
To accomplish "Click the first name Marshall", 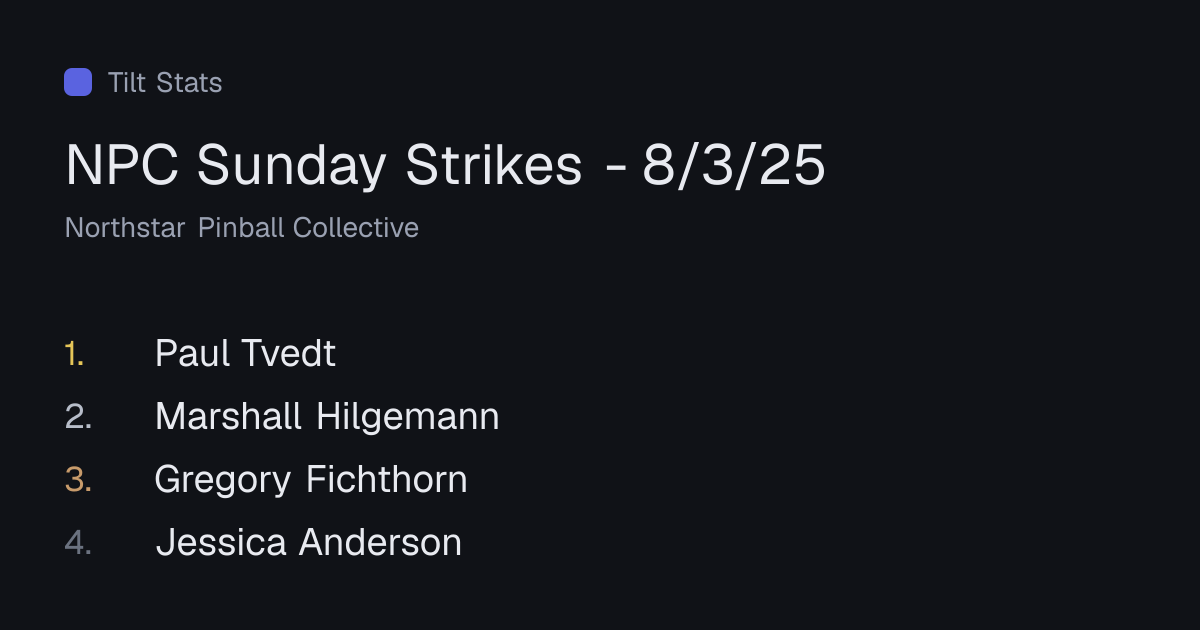I will coord(229,417).
